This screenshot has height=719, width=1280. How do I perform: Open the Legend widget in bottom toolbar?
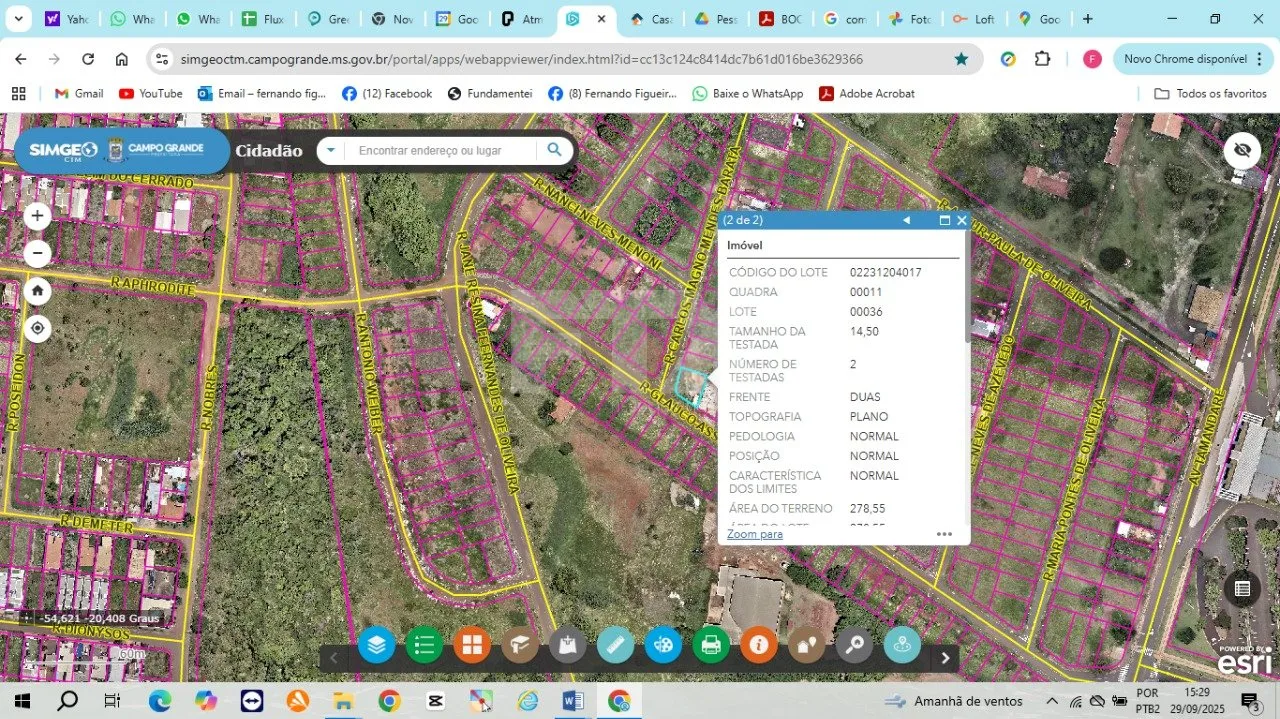[424, 645]
